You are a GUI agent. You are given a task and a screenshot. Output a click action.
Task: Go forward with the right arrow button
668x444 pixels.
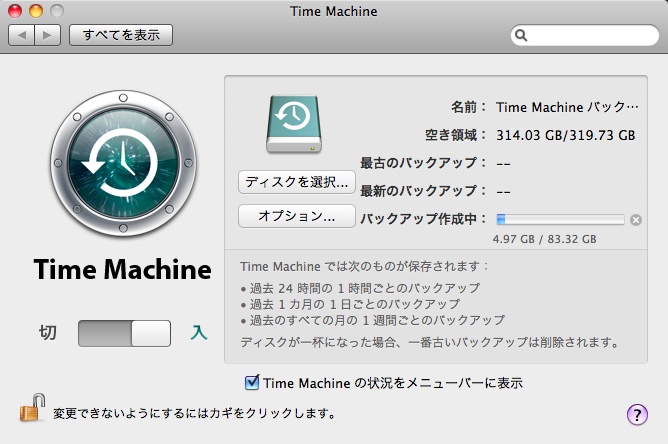[48, 35]
